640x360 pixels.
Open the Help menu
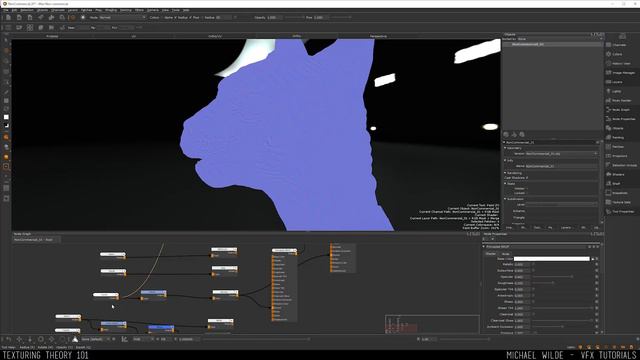point(186,10)
